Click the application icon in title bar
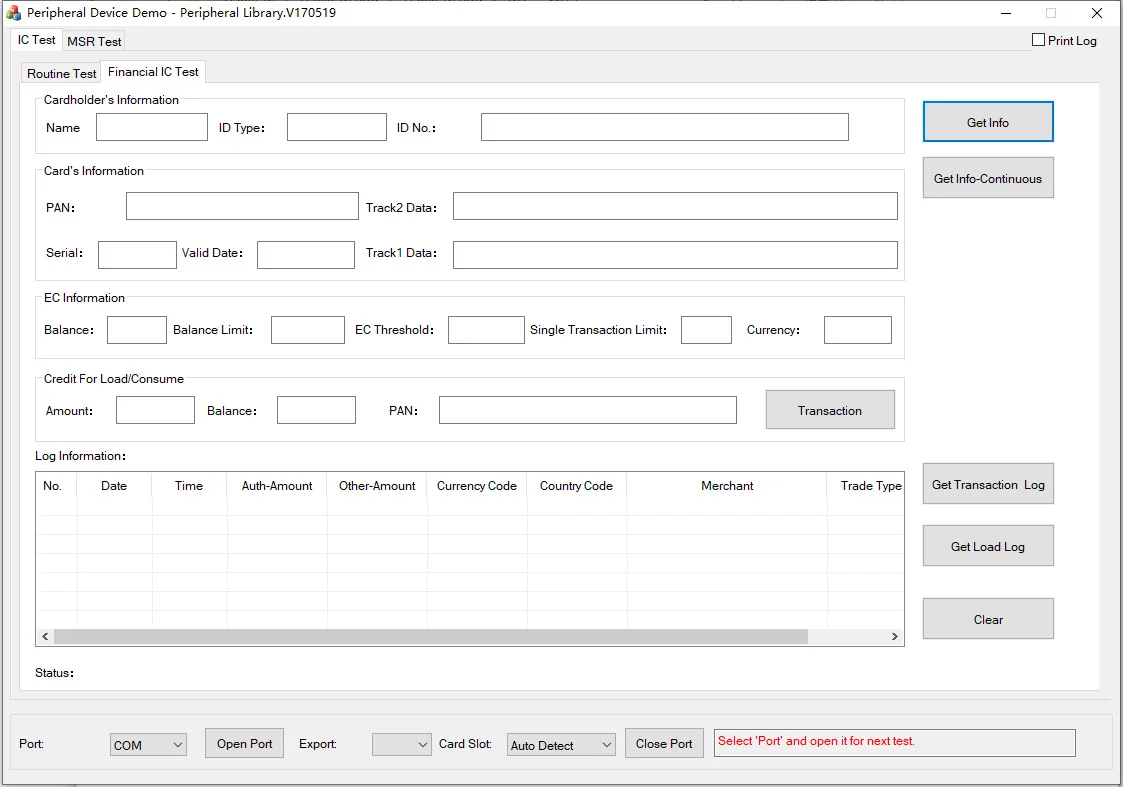Screen dimensions: 1123x787 (x=14, y=14)
